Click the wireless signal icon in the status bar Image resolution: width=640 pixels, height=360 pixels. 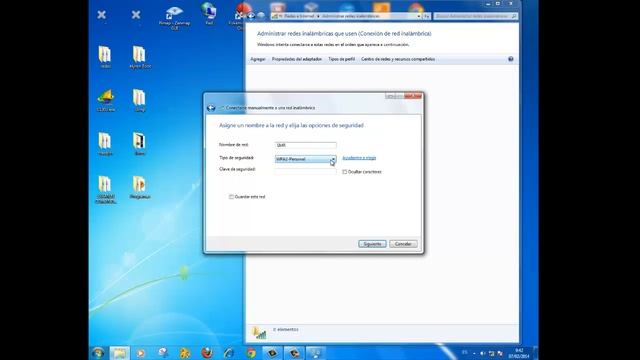click(259, 333)
